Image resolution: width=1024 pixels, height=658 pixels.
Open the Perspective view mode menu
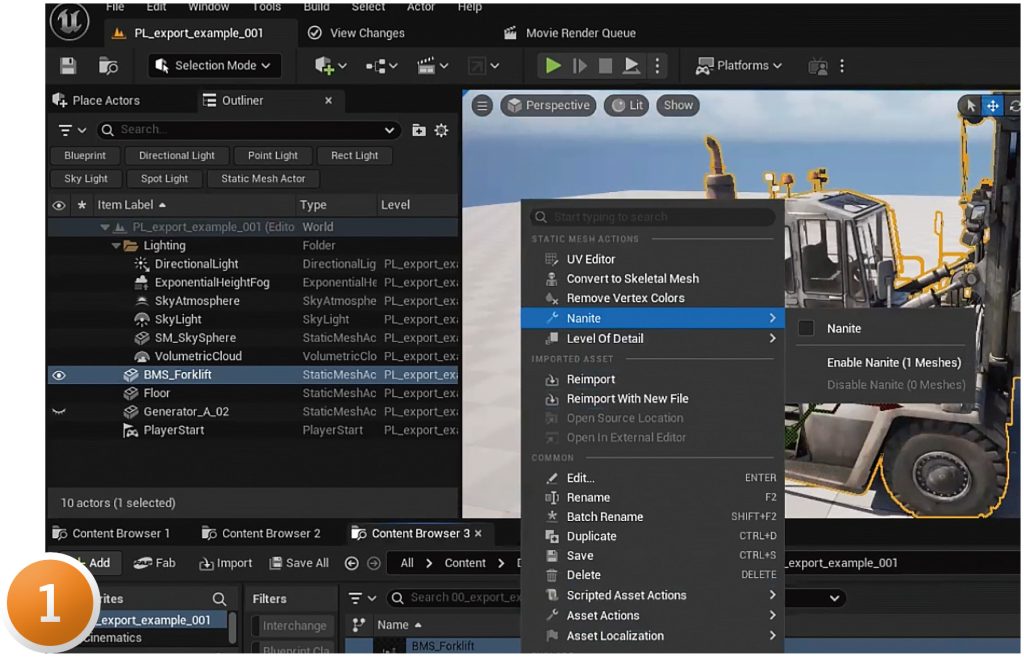549,106
